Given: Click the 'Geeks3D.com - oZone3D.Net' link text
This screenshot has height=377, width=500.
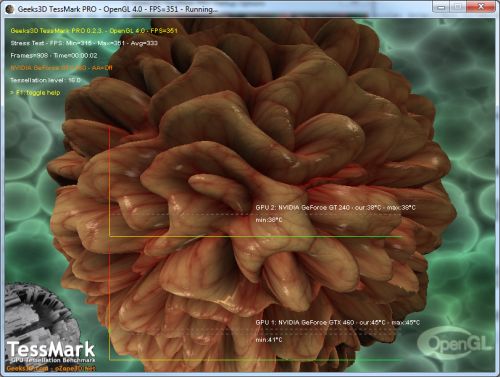Looking at the screenshot, I should pyautogui.click(x=51, y=369).
